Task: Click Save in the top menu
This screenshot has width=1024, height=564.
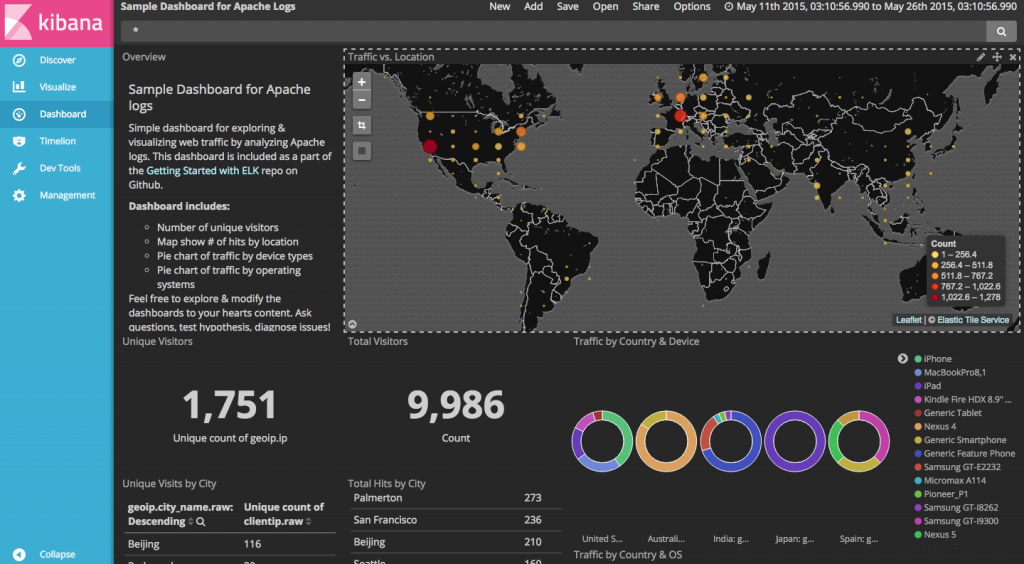Action: click(568, 7)
